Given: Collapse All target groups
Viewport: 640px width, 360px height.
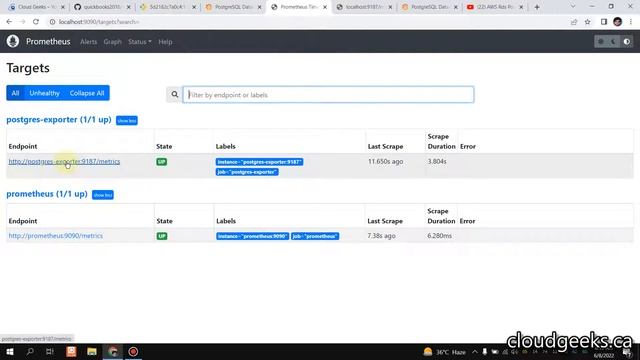Looking at the screenshot, I should click(x=87, y=93).
